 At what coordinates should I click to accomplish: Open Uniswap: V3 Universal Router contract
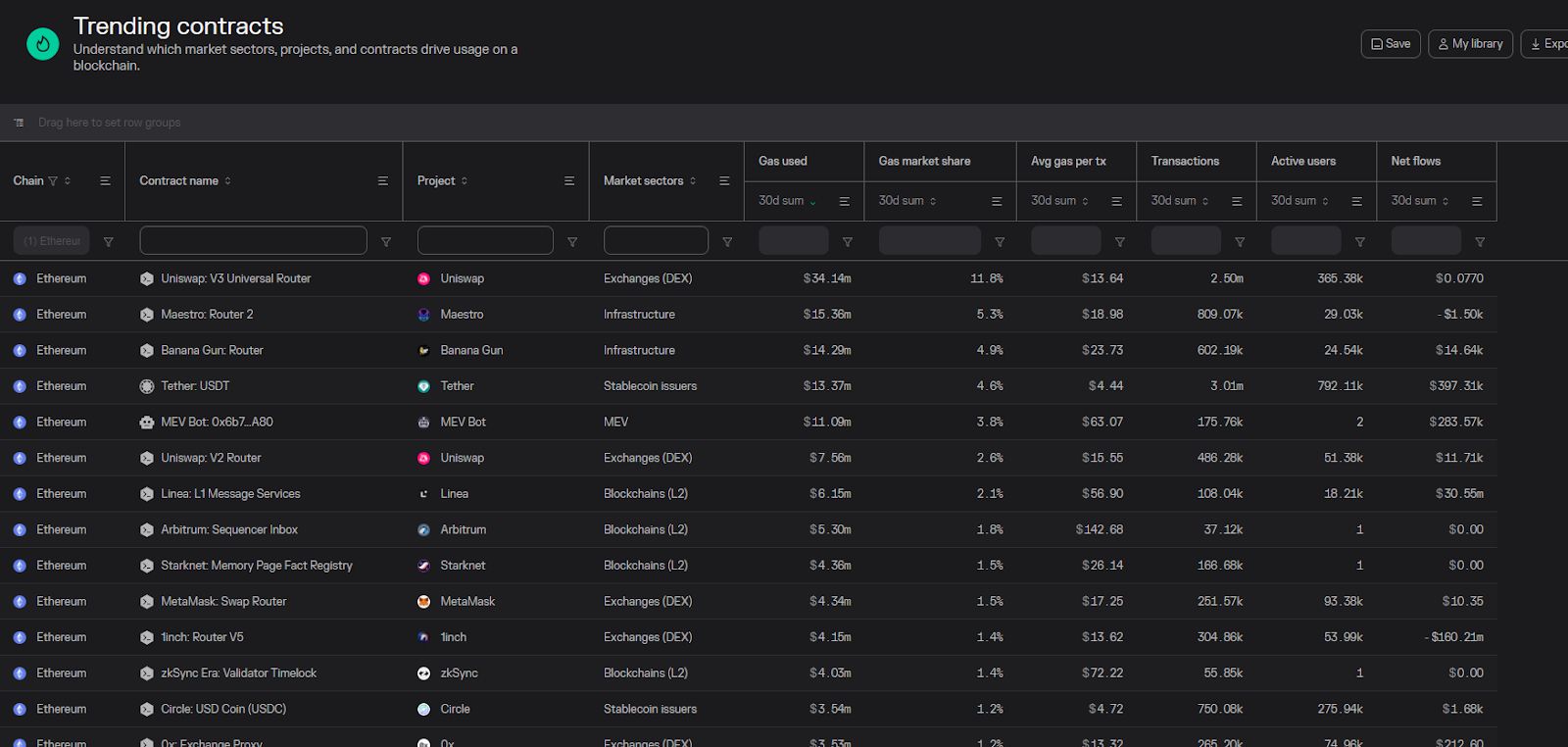[x=236, y=279]
